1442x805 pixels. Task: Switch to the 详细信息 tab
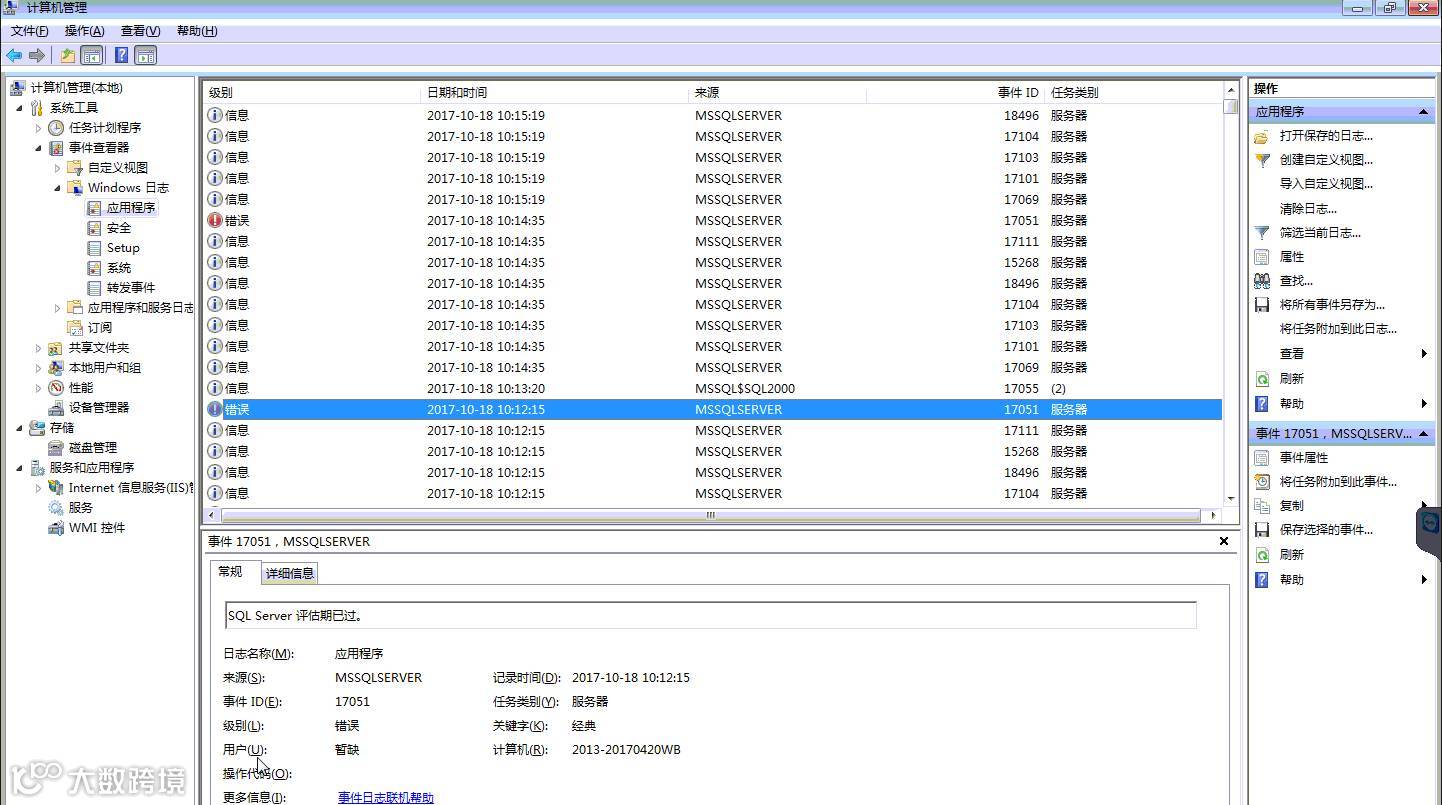[290, 573]
